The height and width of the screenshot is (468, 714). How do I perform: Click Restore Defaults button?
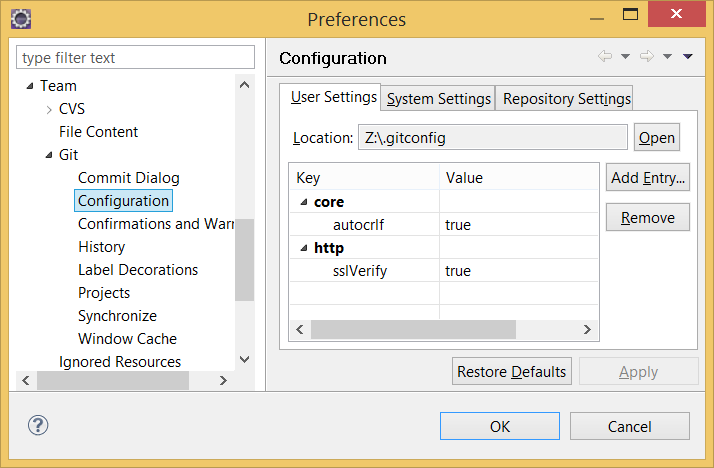[x=511, y=371]
